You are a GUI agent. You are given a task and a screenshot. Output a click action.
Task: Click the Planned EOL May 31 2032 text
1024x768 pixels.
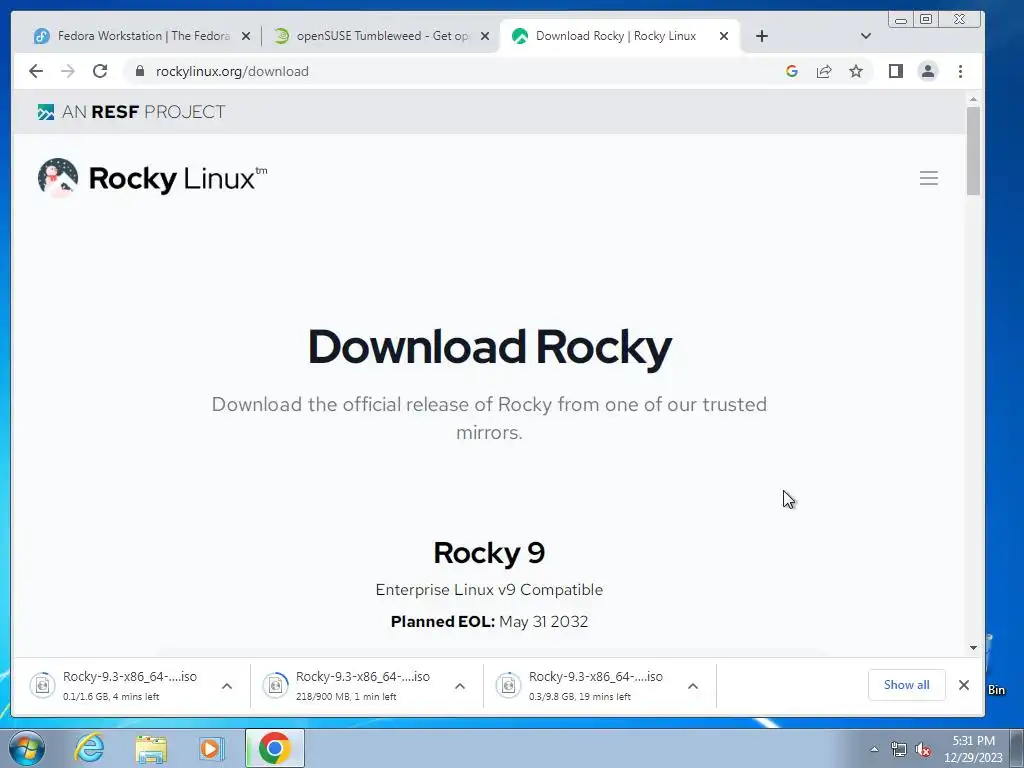tap(489, 621)
